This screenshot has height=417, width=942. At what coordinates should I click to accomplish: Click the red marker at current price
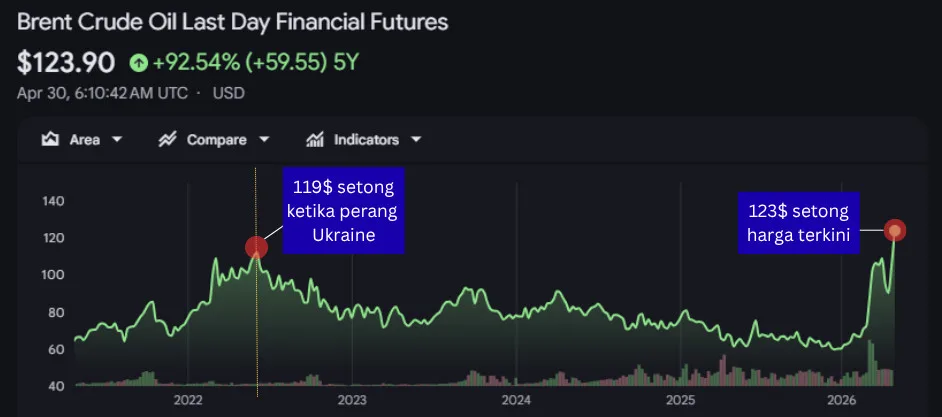coord(895,231)
